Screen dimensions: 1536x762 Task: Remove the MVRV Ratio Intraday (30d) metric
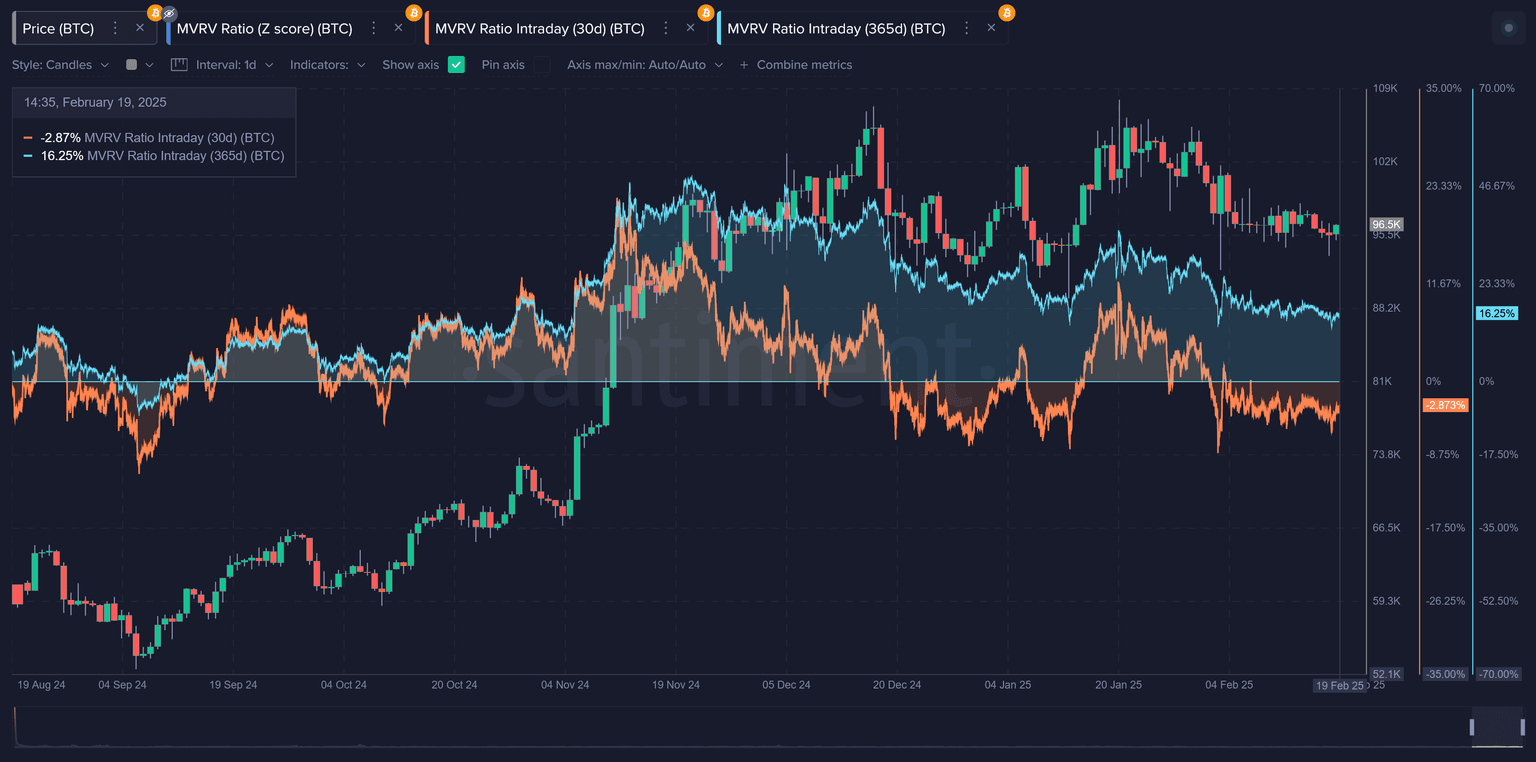click(x=691, y=28)
